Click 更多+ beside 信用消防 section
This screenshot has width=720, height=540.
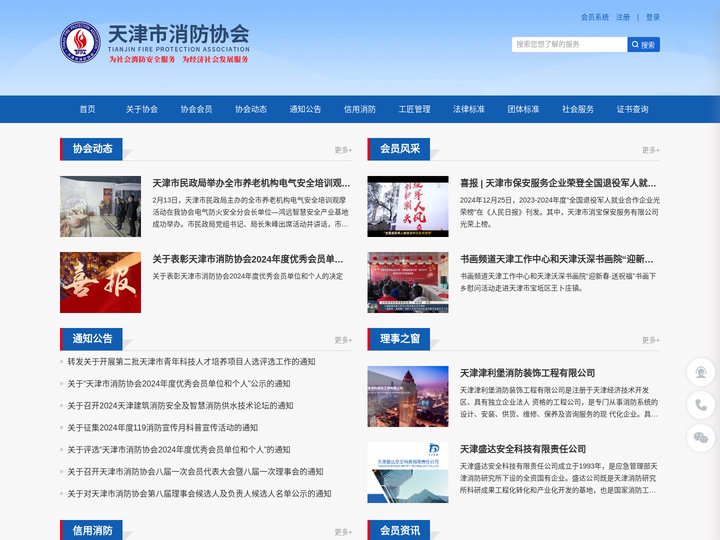[343, 532]
